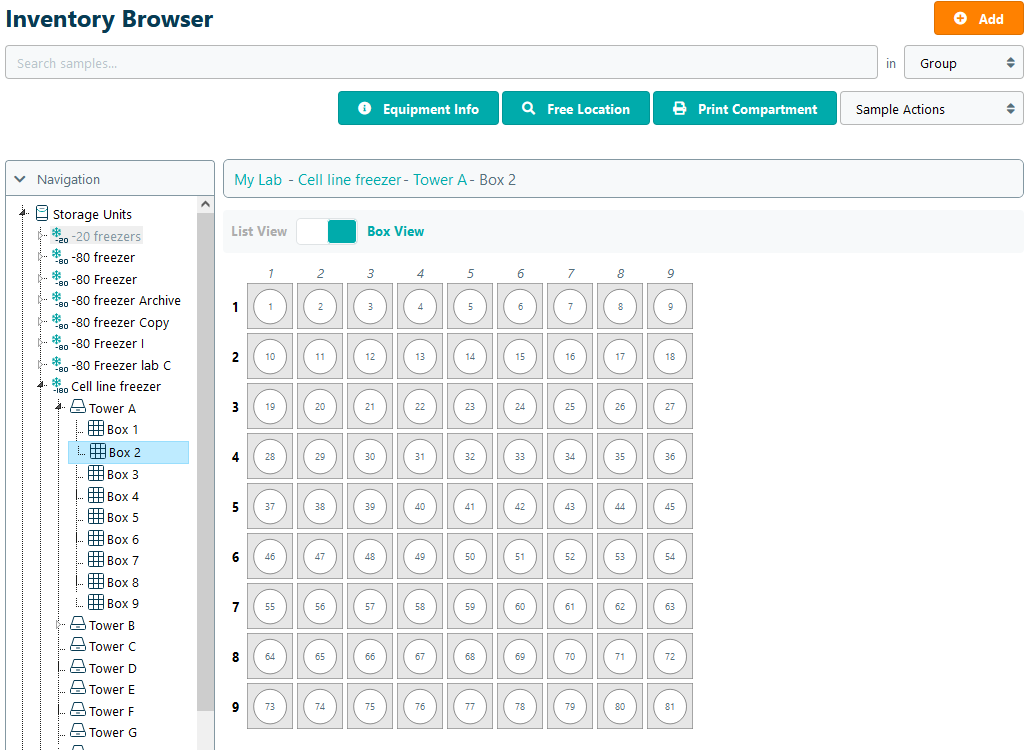Select sample position 41 in box
1029x750 pixels.
point(470,506)
